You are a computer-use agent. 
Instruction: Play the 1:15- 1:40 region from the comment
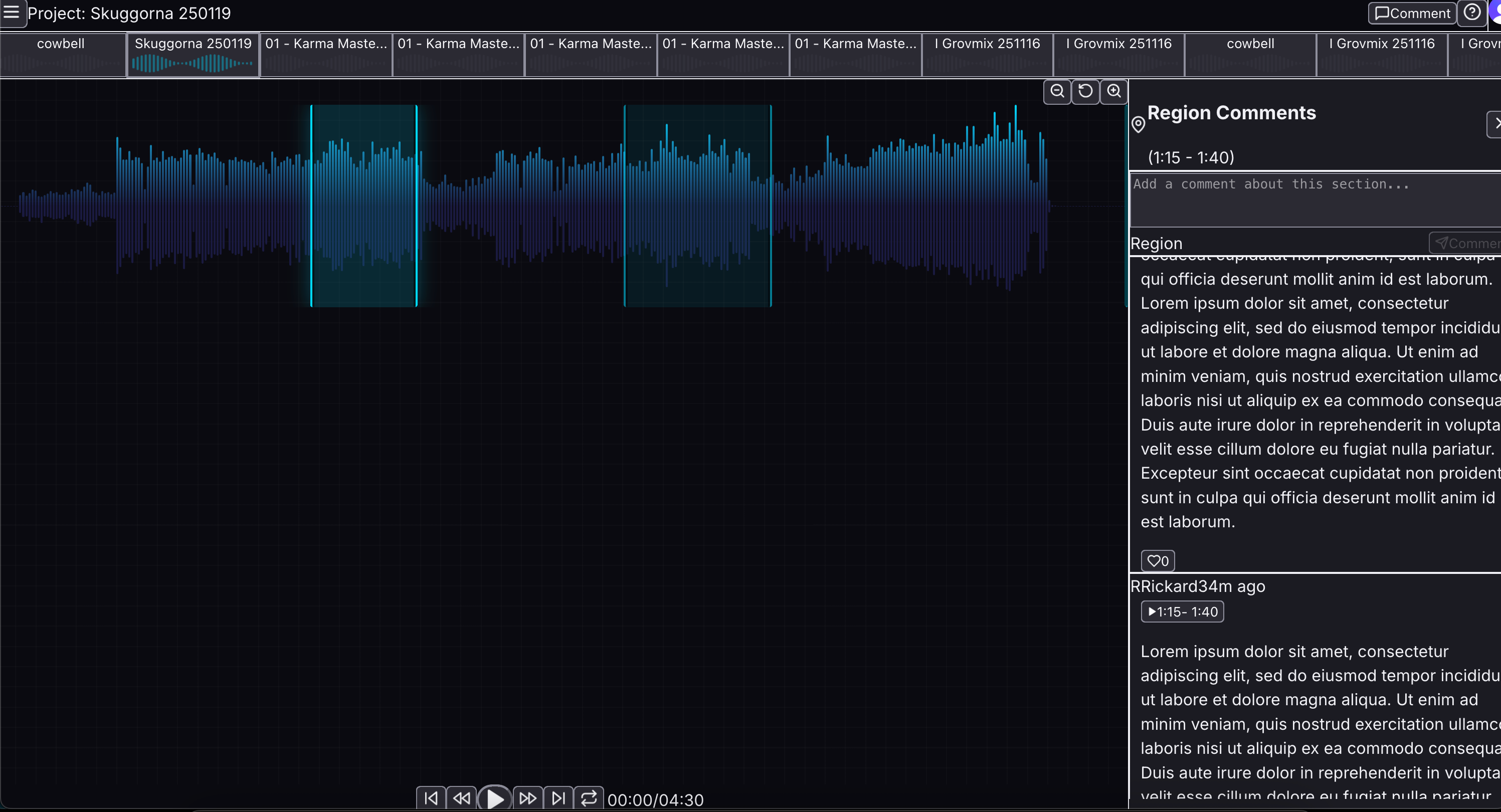coord(1182,612)
